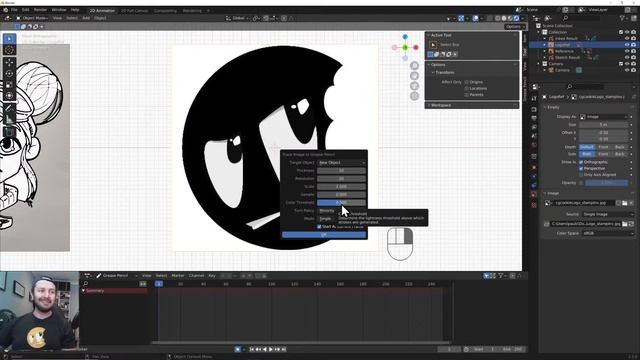Select the Transform tool in left toolbar

pyautogui.click(x=9, y=96)
